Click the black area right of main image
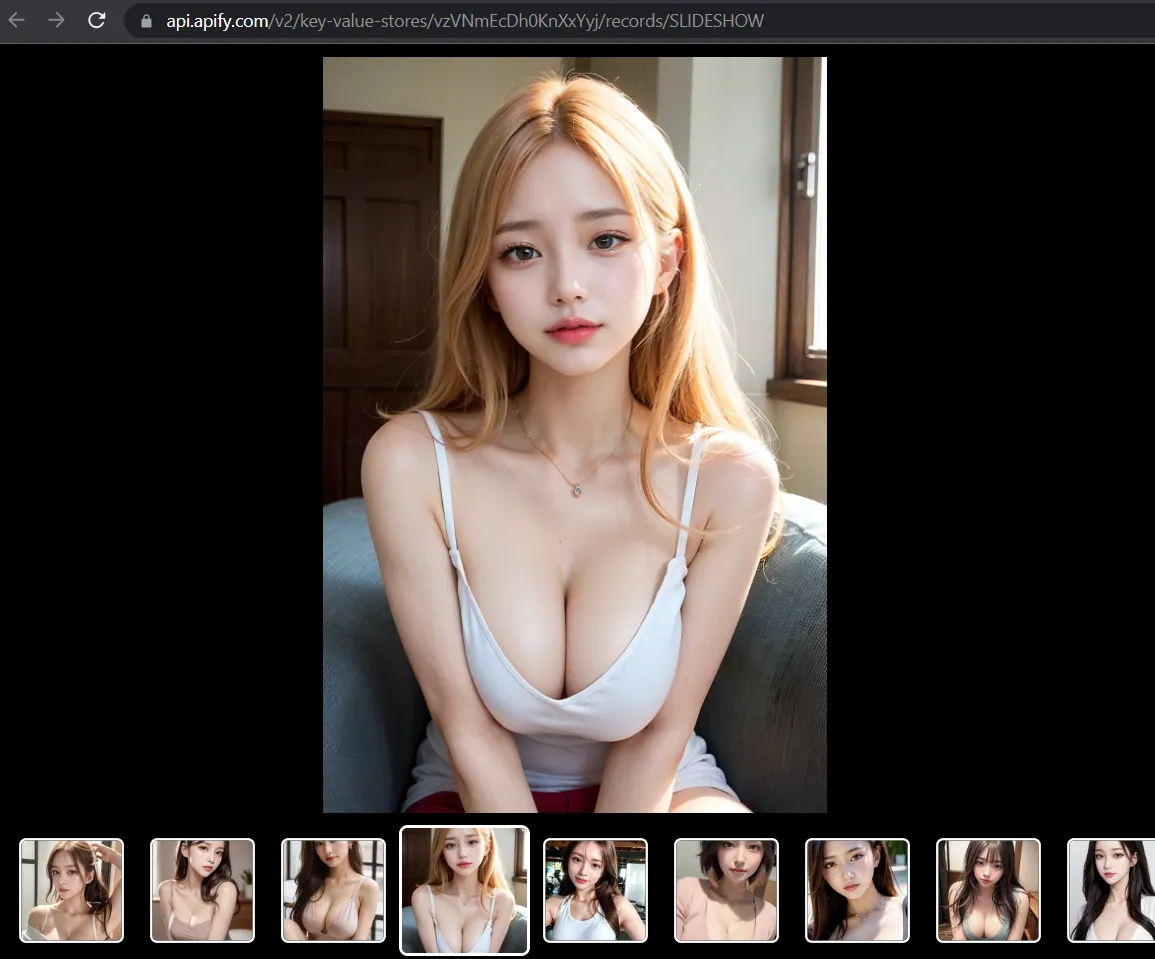This screenshot has height=959, width=1155. 991,435
